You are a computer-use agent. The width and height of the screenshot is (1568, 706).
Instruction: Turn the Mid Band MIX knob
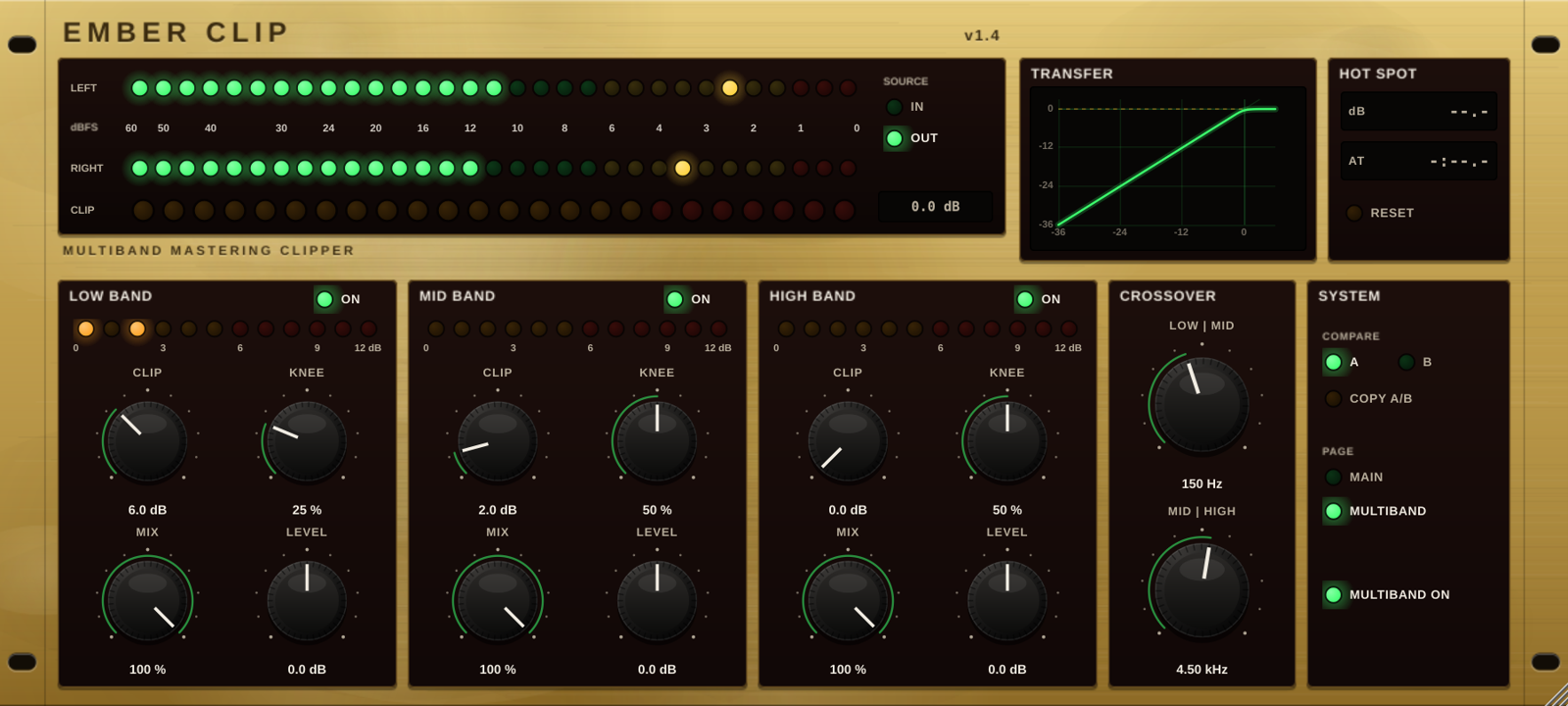tap(497, 600)
